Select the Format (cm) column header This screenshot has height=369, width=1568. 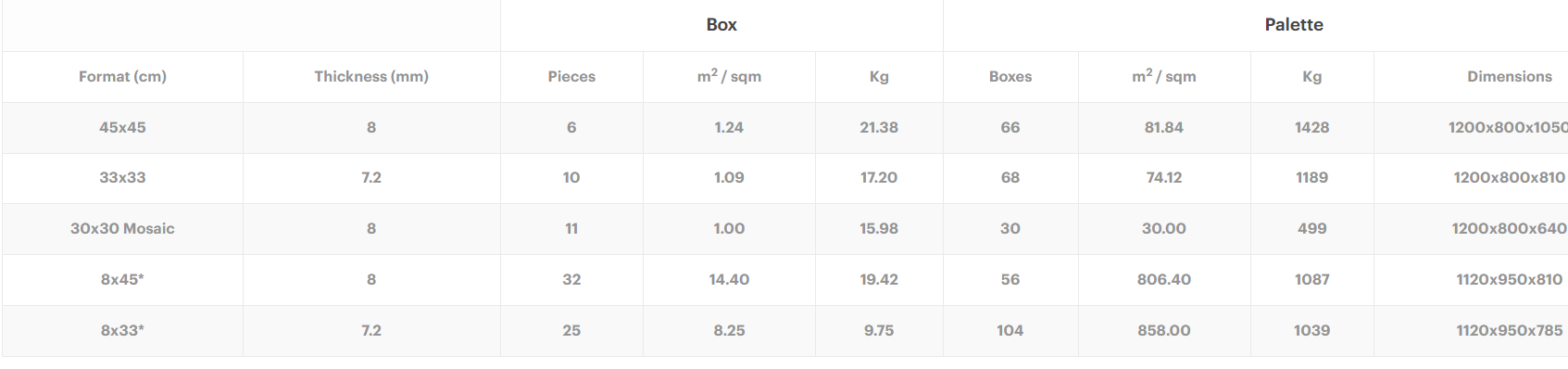coord(122,77)
